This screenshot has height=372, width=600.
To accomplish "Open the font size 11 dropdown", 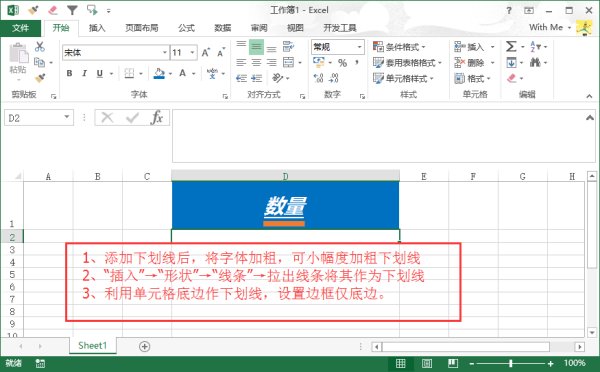I will pyautogui.click(x=192, y=52).
